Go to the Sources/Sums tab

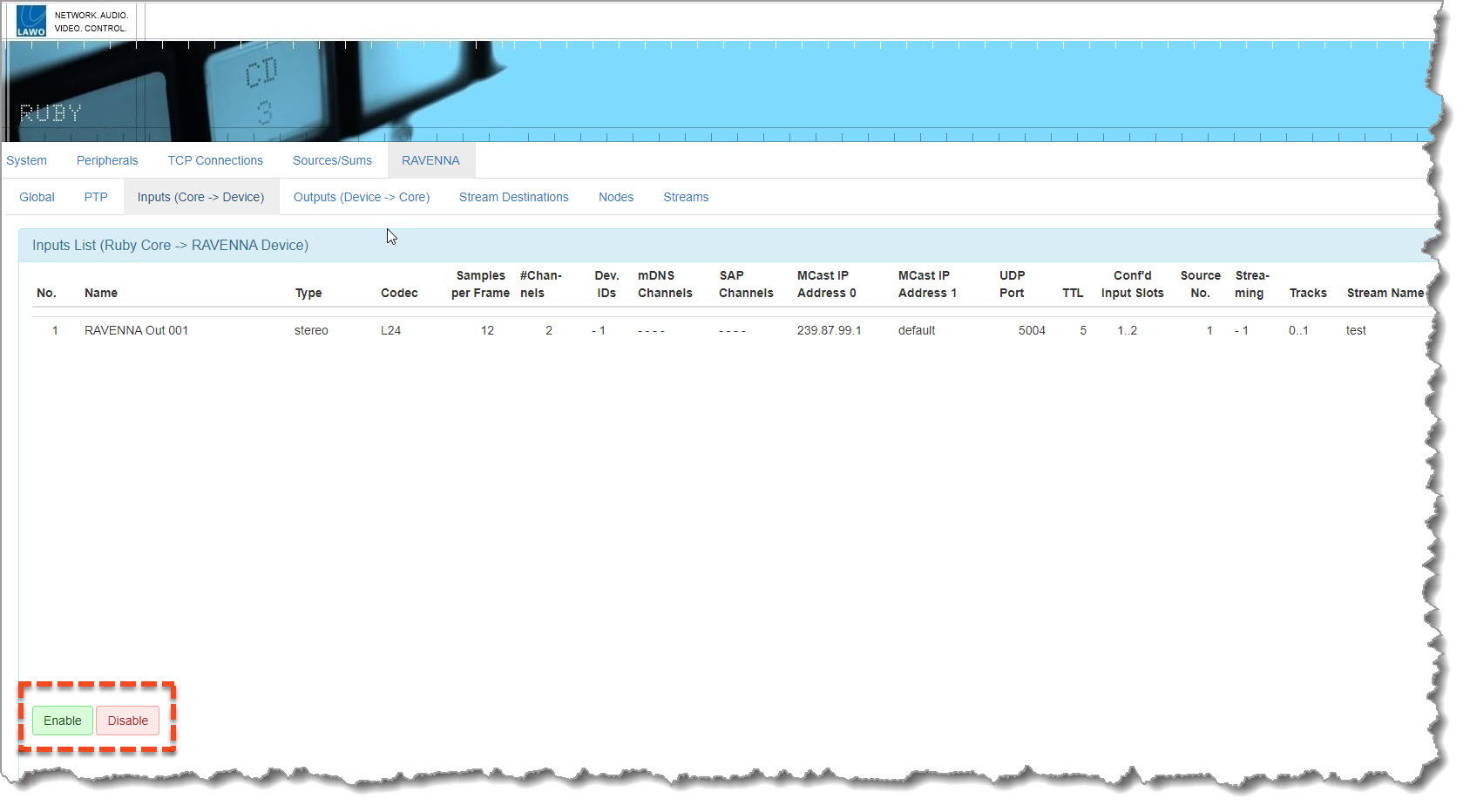(332, 160)
